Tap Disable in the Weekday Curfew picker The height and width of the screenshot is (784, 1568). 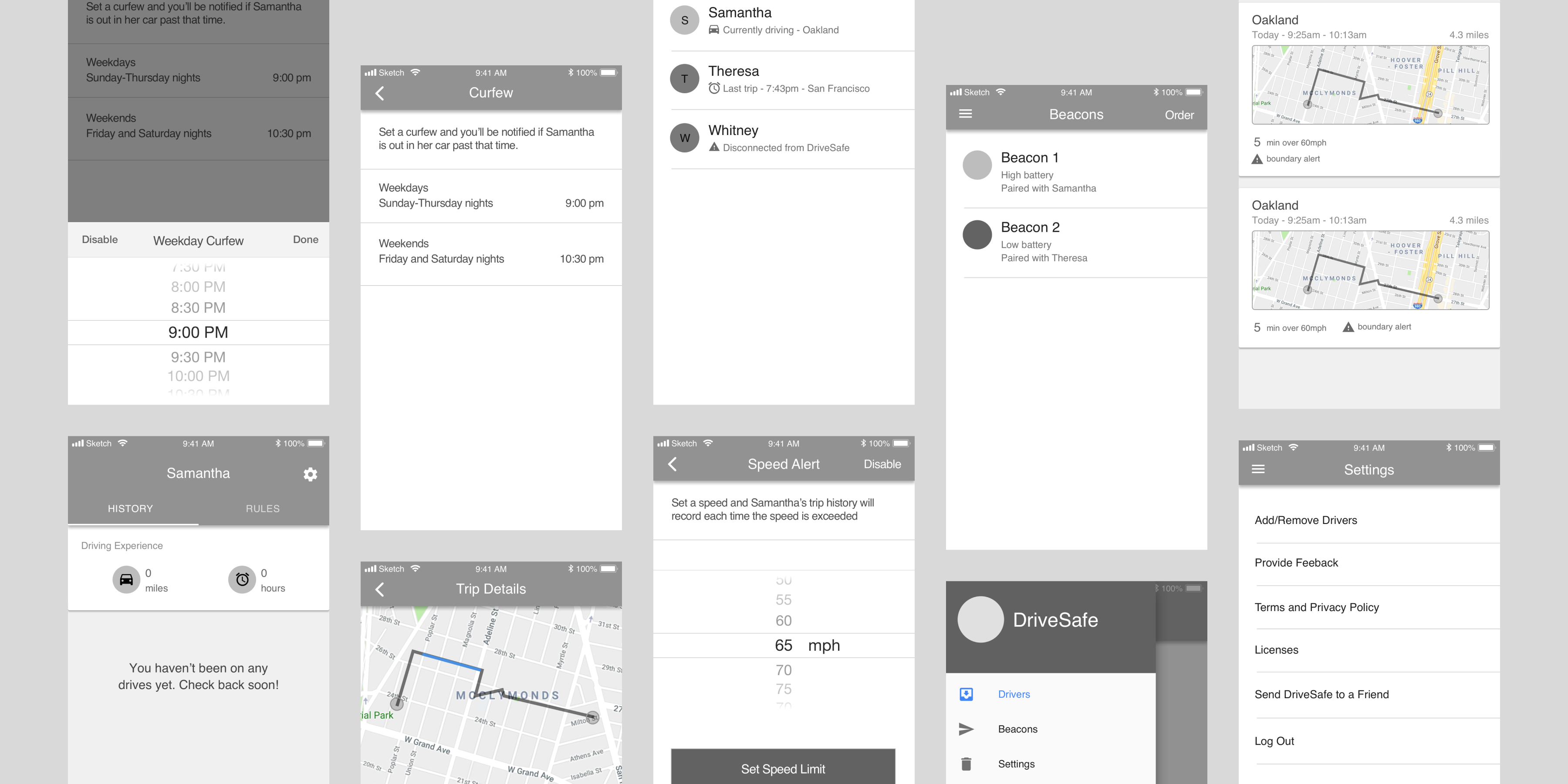[x=100, y=240]
